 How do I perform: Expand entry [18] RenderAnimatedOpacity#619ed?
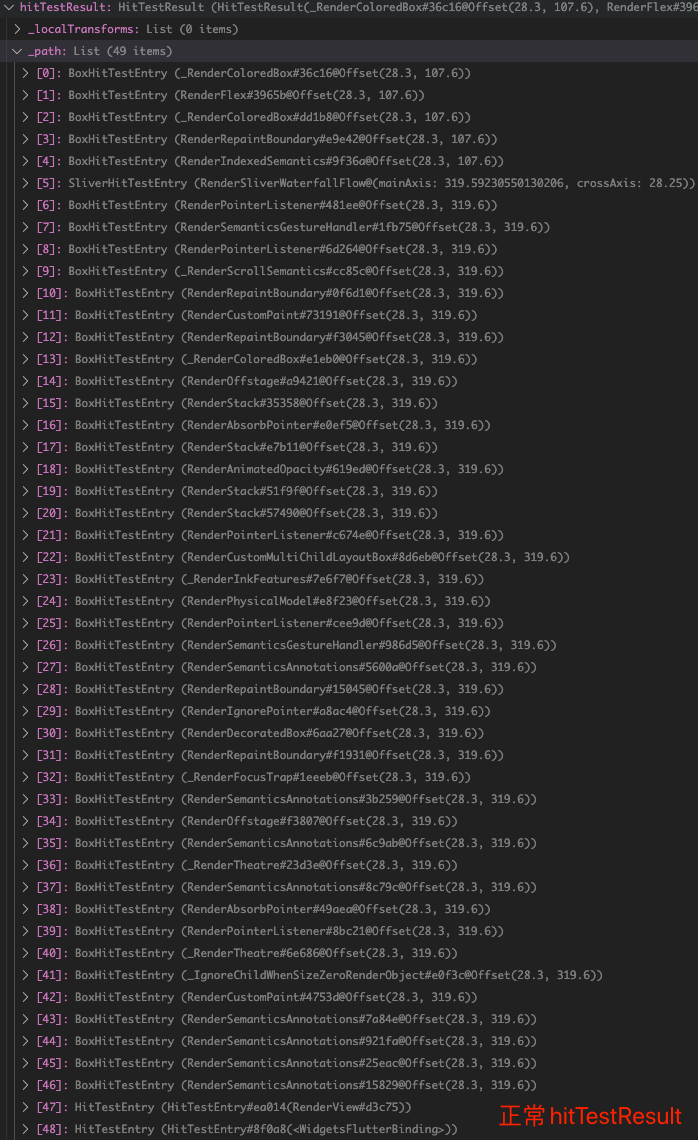(26, 469)
